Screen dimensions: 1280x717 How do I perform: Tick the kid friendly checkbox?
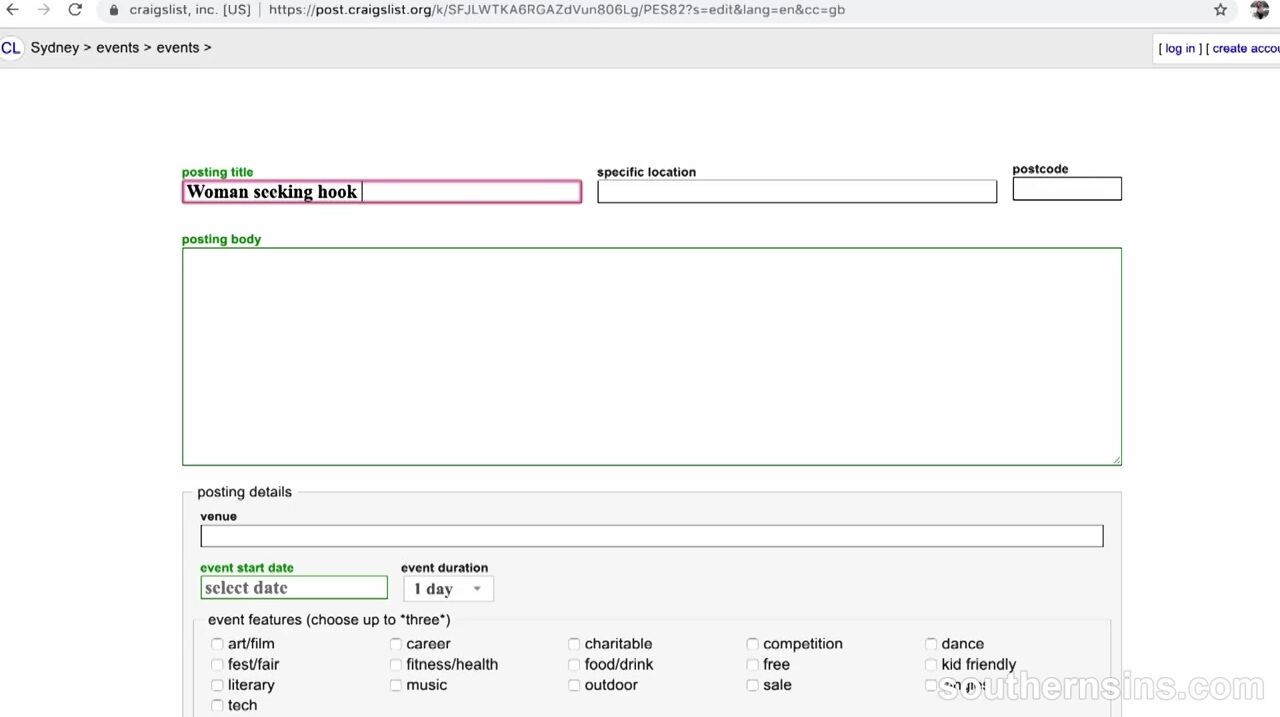(x=931, y=665)
